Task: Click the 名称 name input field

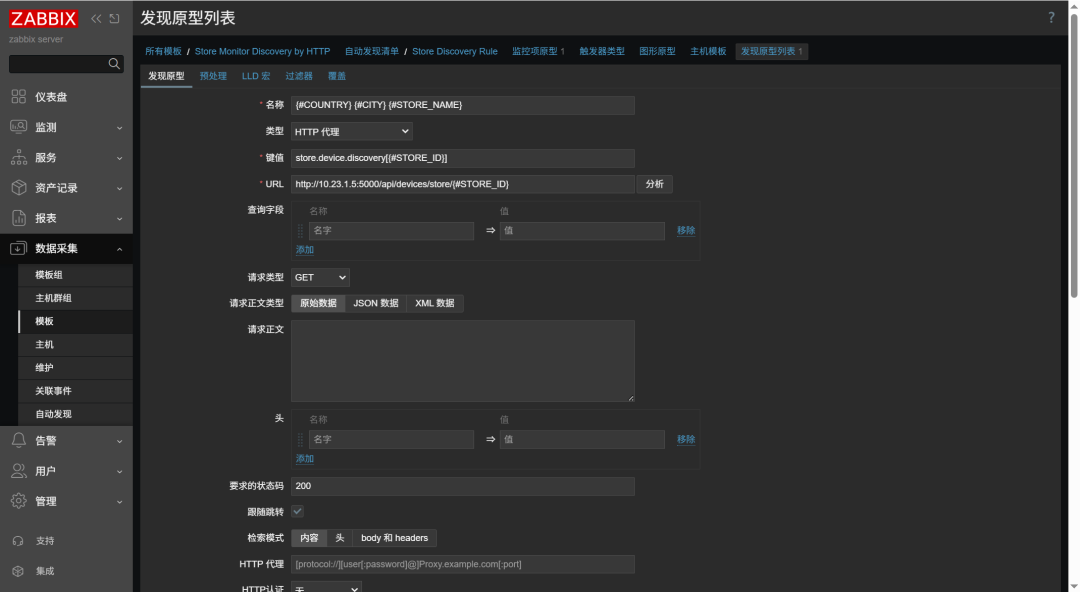Action: pos(463,105)
